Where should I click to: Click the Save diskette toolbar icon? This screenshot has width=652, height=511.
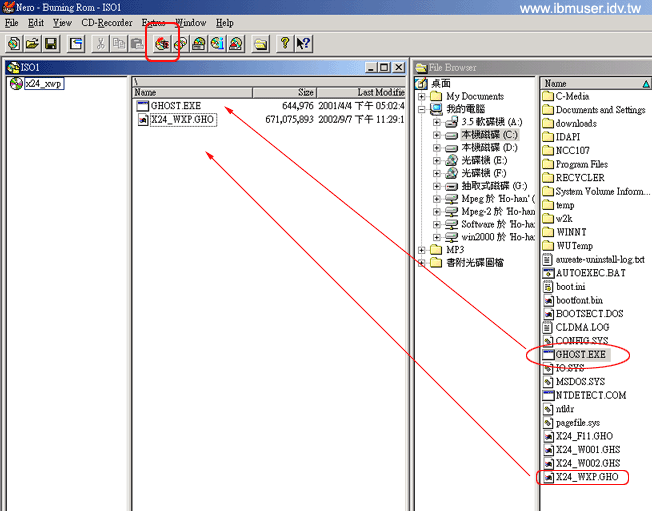[51, 44]
